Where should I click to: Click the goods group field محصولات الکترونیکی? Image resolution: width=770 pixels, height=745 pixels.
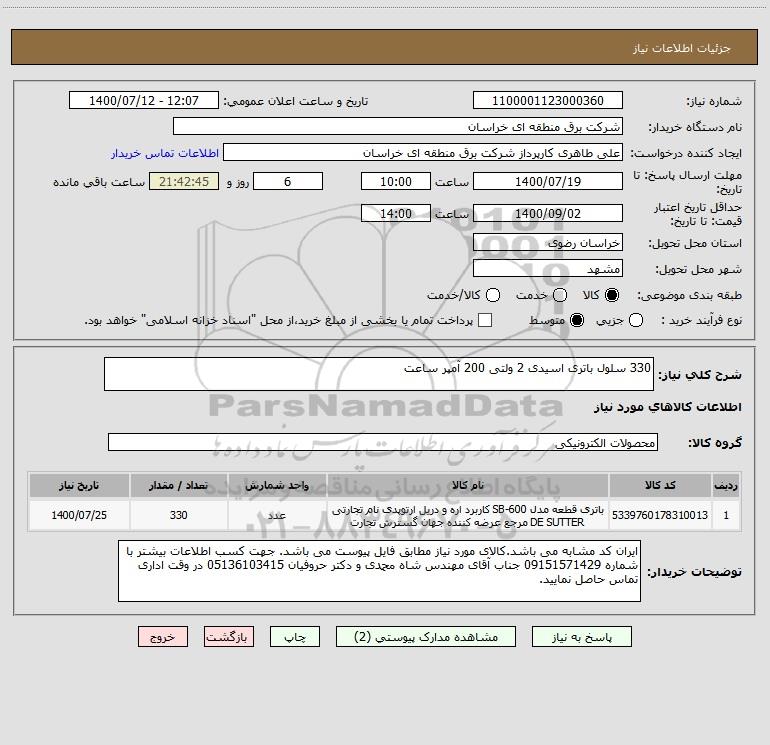click(x=383, y=442)
